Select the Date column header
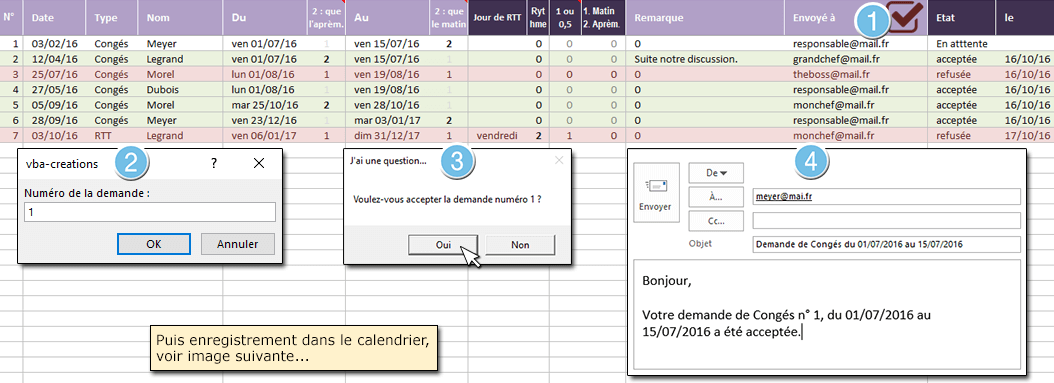The image size is (1054, 383). click(x=55, y=18)
